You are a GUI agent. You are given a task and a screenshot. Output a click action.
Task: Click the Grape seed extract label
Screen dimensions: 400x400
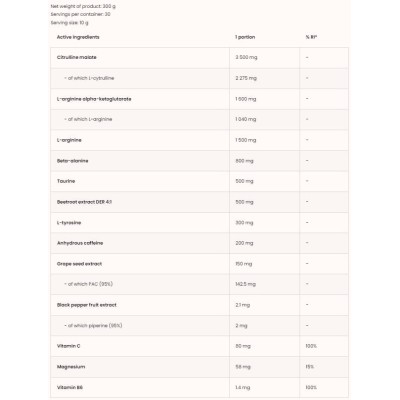(79, 264)
